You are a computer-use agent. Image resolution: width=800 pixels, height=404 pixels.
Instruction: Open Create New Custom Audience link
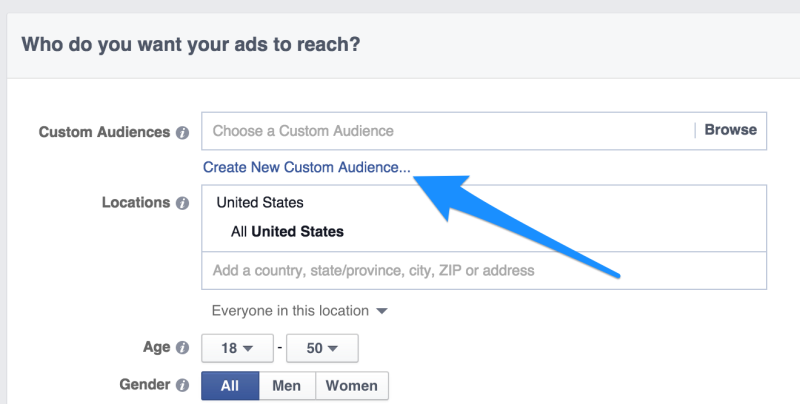(x=307, y=167)
